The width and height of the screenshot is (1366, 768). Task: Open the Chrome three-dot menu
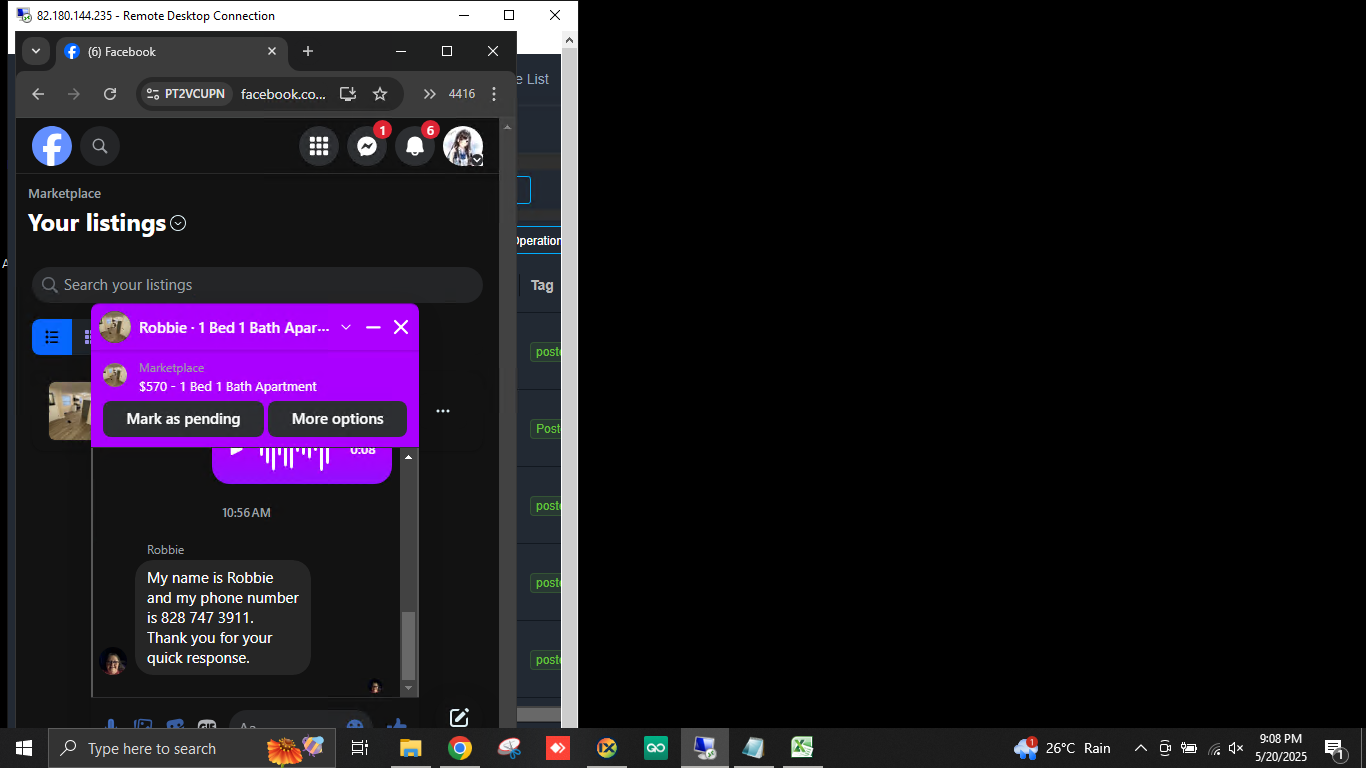click(x=494, y=94)
